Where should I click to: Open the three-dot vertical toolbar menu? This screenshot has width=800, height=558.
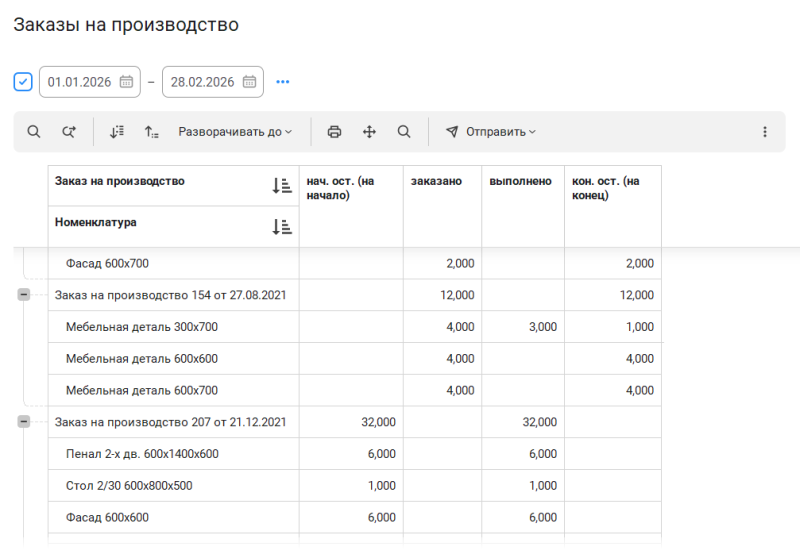coord(765,132)
